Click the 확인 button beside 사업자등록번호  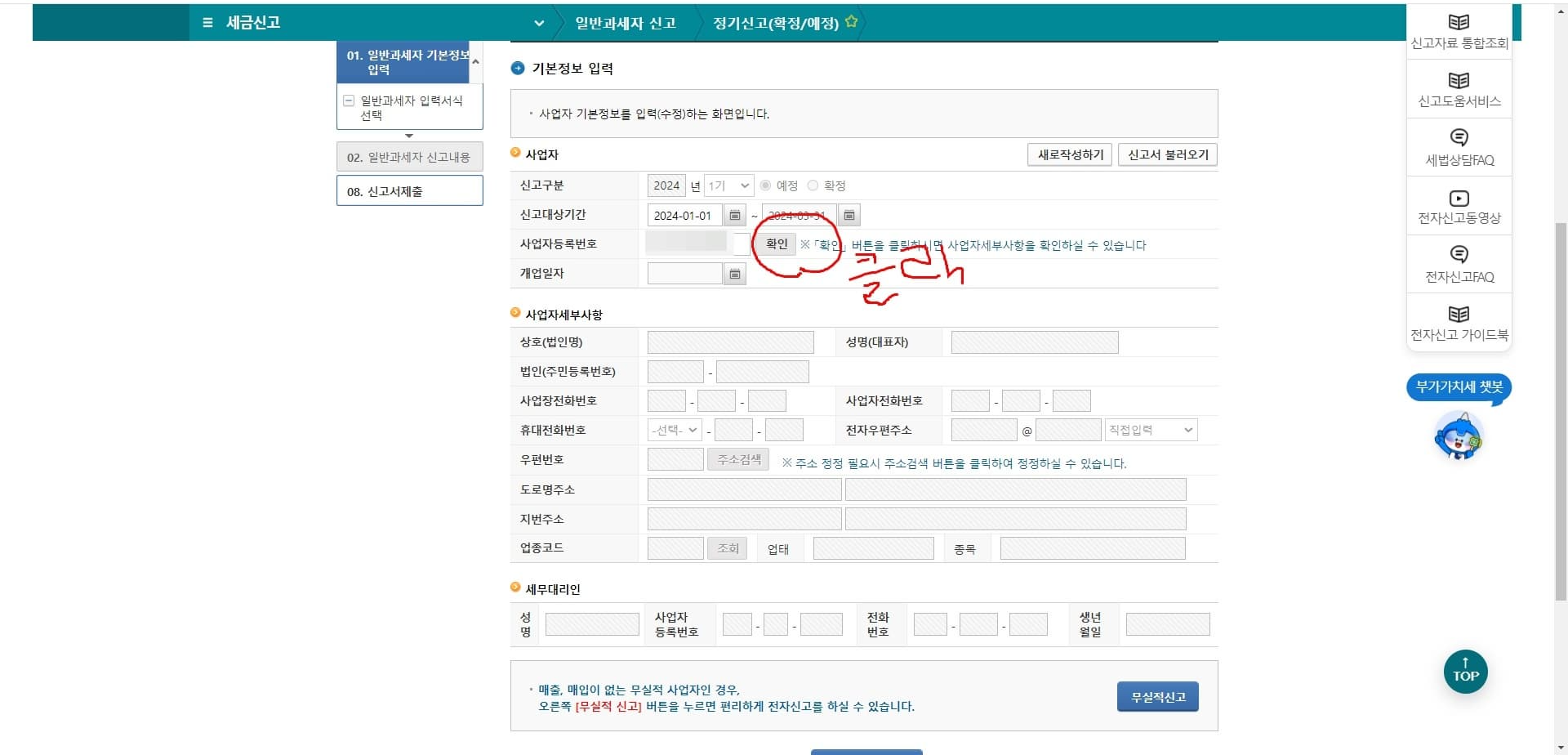776,243
